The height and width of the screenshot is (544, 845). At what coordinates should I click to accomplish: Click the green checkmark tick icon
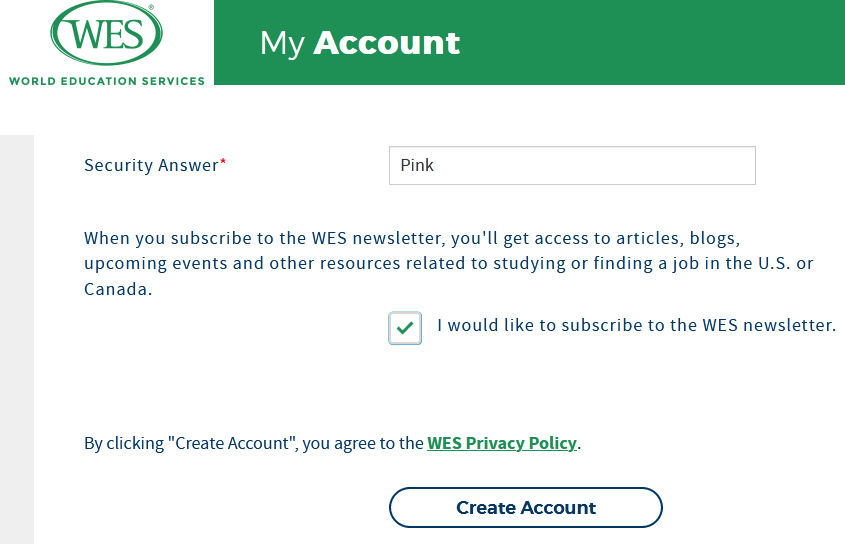tap(405, 327)
